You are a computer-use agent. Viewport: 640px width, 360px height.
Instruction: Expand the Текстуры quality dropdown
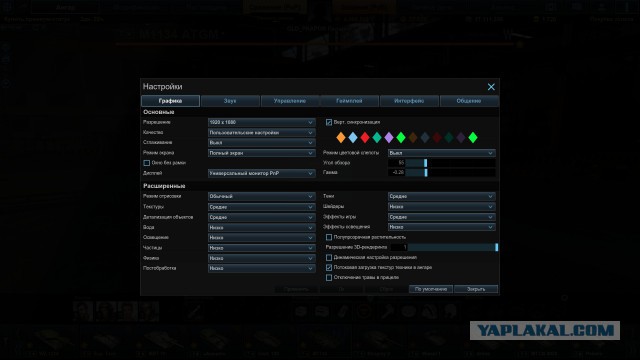pos(262,207)
